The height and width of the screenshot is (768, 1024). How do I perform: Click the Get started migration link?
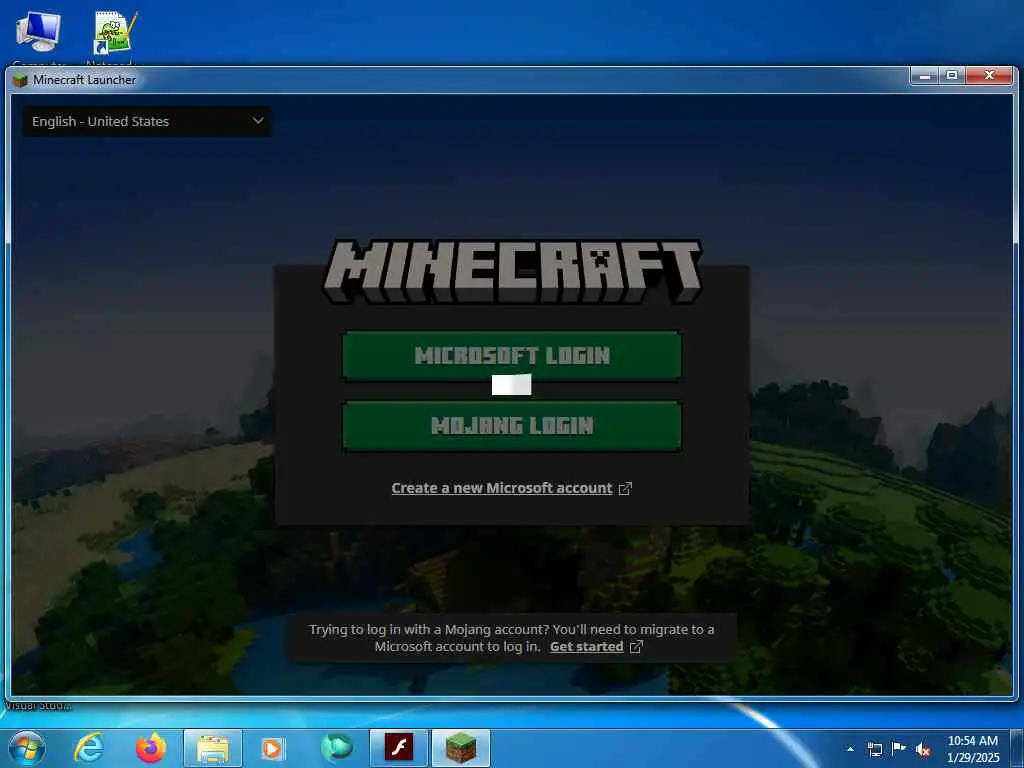tap(586, 647)
